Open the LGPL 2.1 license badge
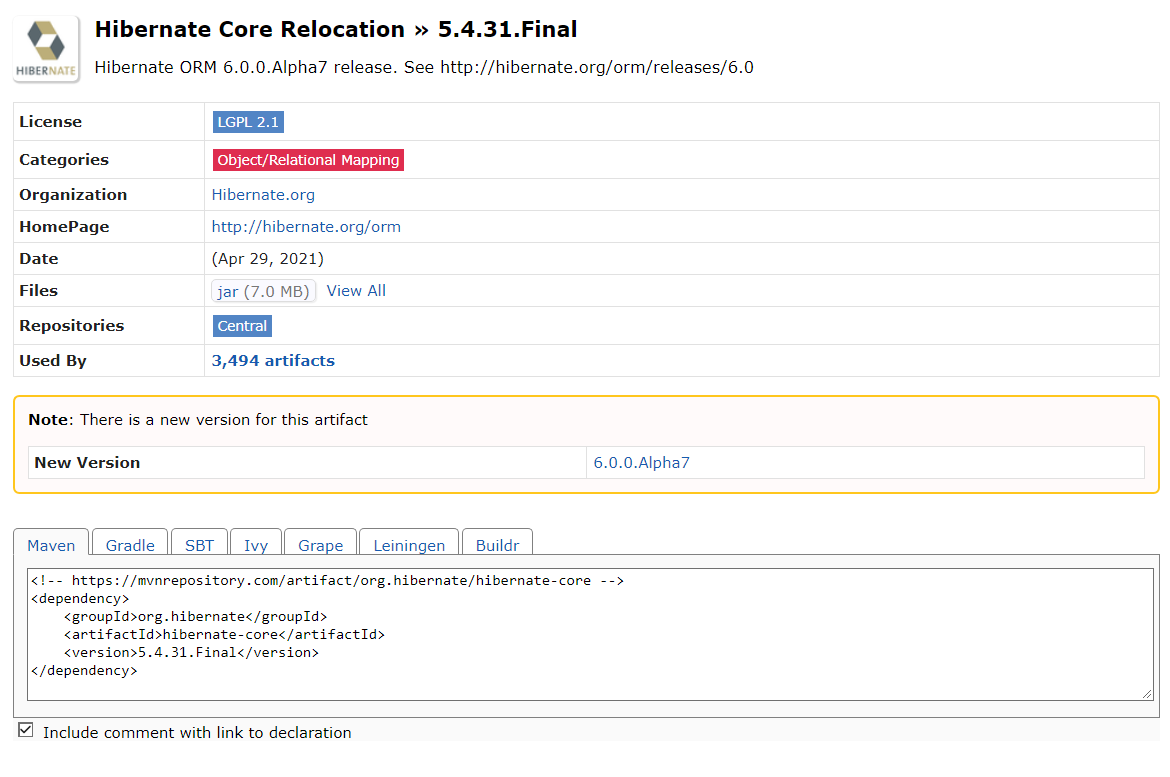This screenshot has width=1170, height=777. (248, 122)
